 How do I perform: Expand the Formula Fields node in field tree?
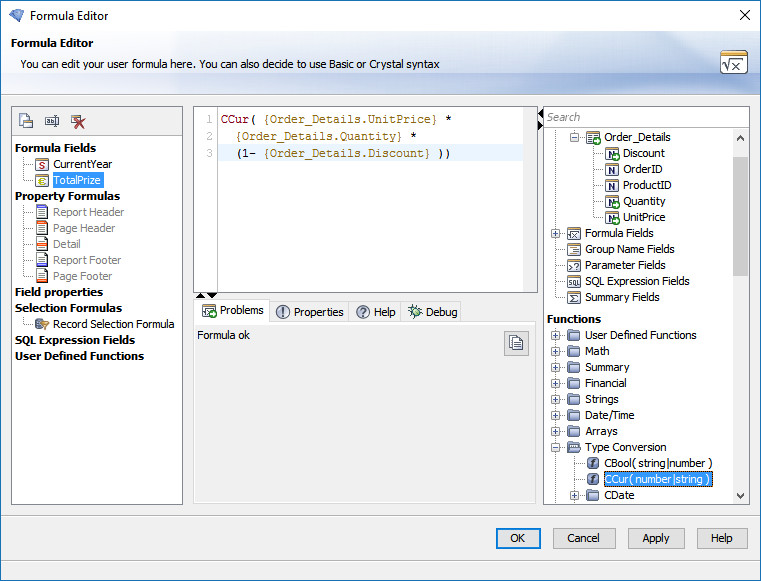[x=556, y=233]
